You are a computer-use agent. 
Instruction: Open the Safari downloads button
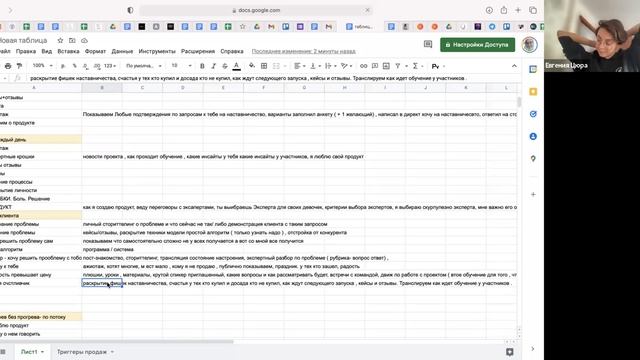[x=489, y=10]
